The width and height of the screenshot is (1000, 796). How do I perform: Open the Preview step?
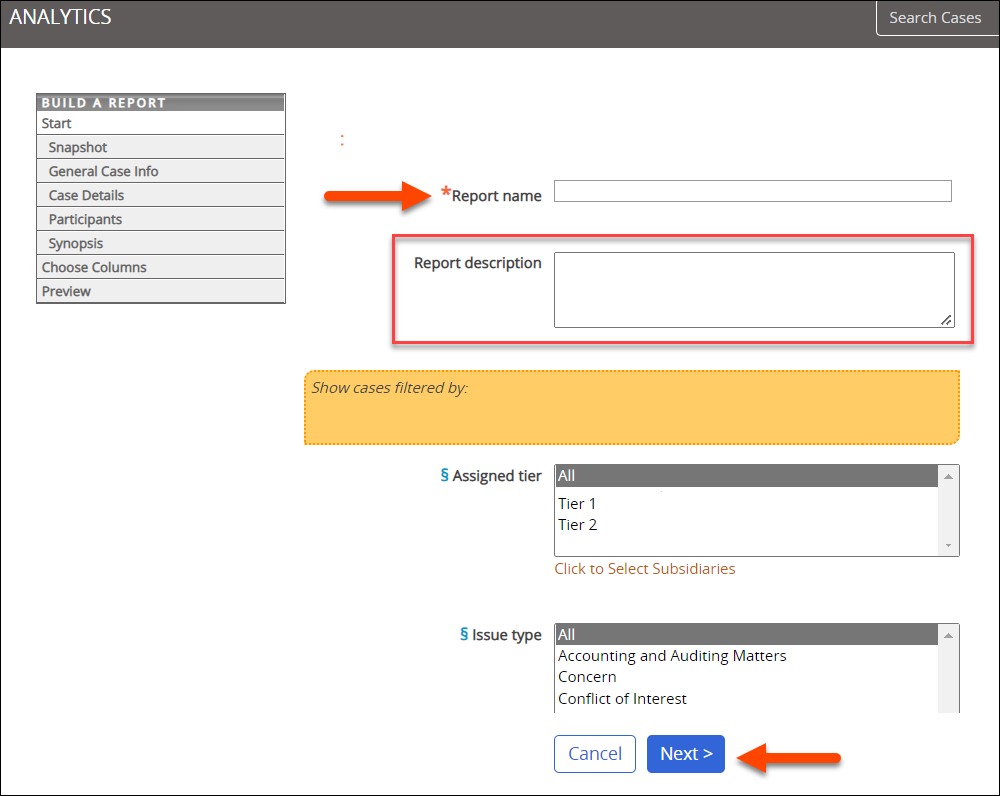coord(66,291)
